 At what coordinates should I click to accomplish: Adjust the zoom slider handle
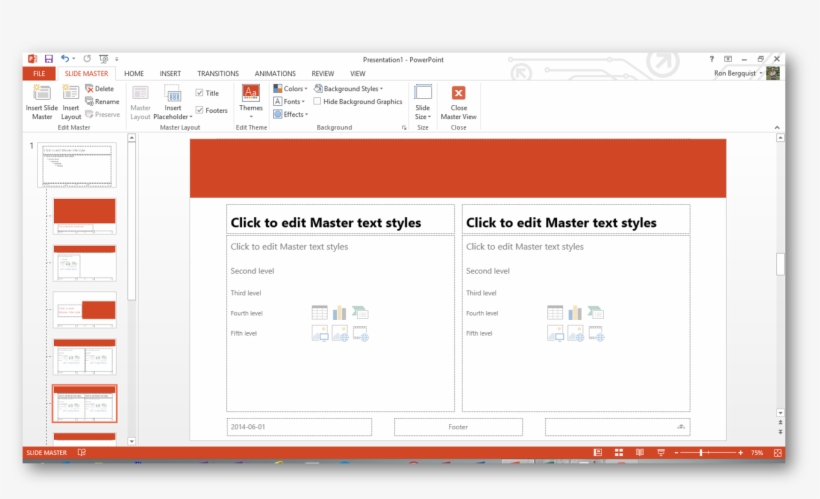701,453
